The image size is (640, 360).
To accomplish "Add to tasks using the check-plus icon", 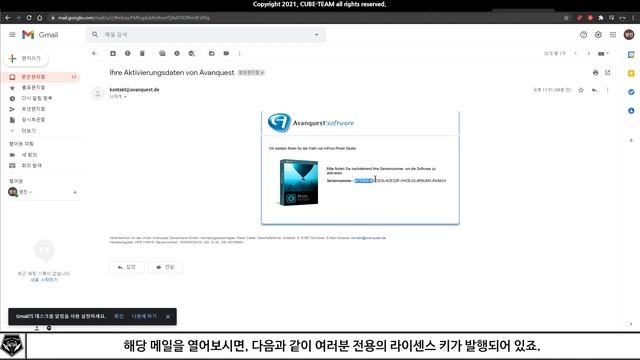I will (191, 53).
